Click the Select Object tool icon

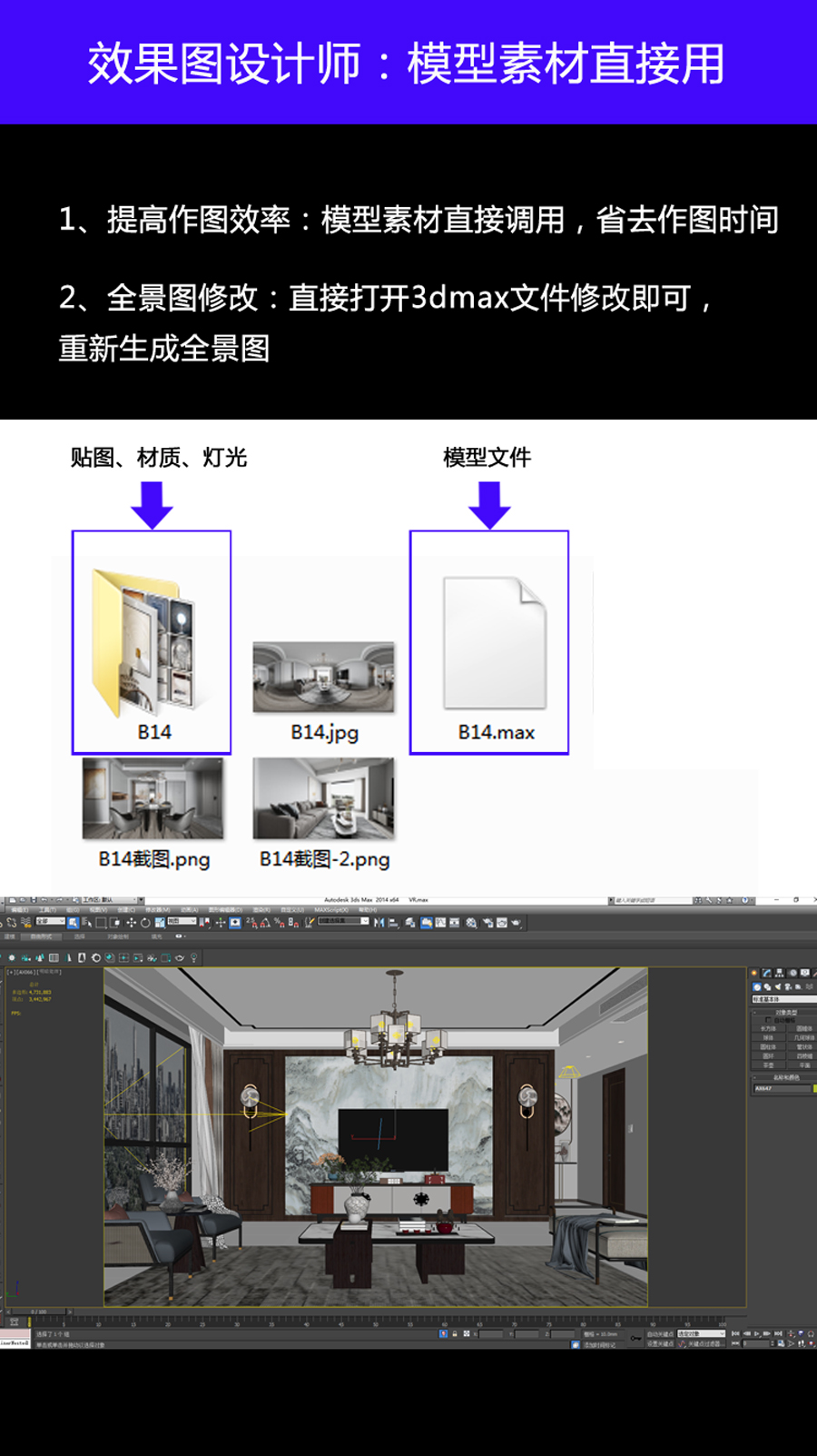coord(73,923)
